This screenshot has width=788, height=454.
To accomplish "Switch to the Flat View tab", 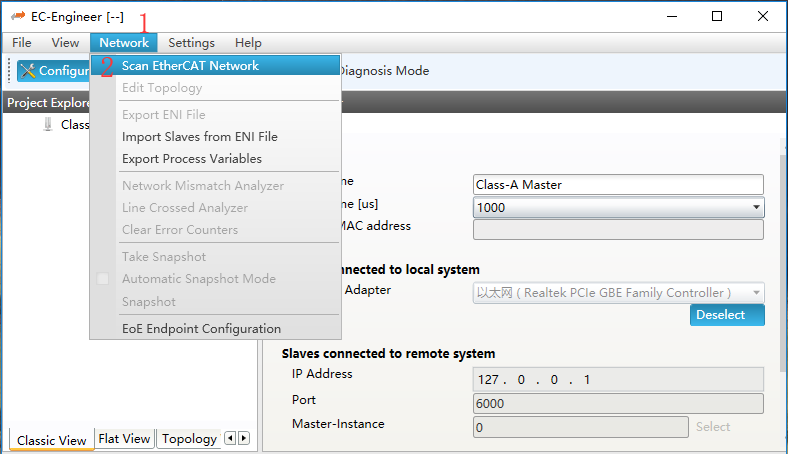I will coord(124,439).
